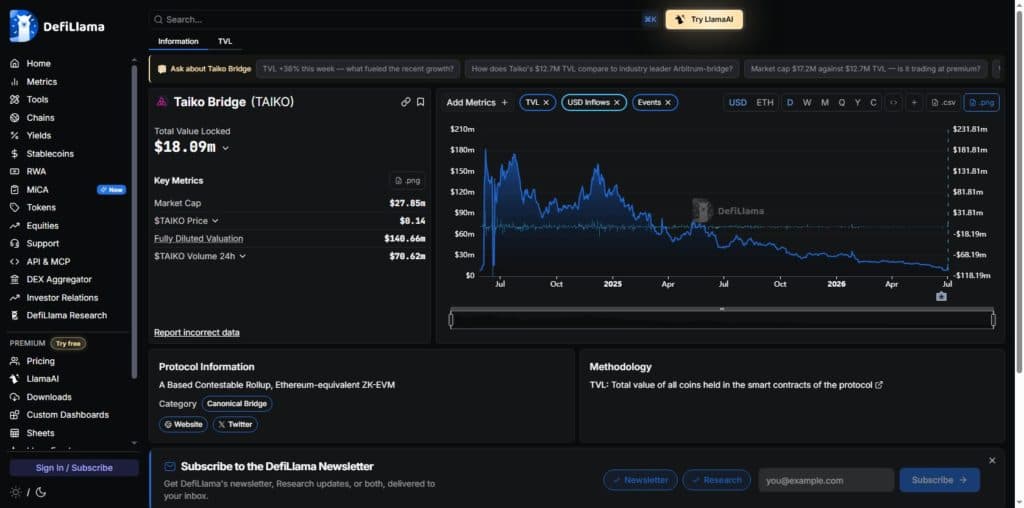Click right handle of chart range slider
Image resolution: width=1024 pixels, height=508 pixels.
pyautogui.click(x=993, y=320)
